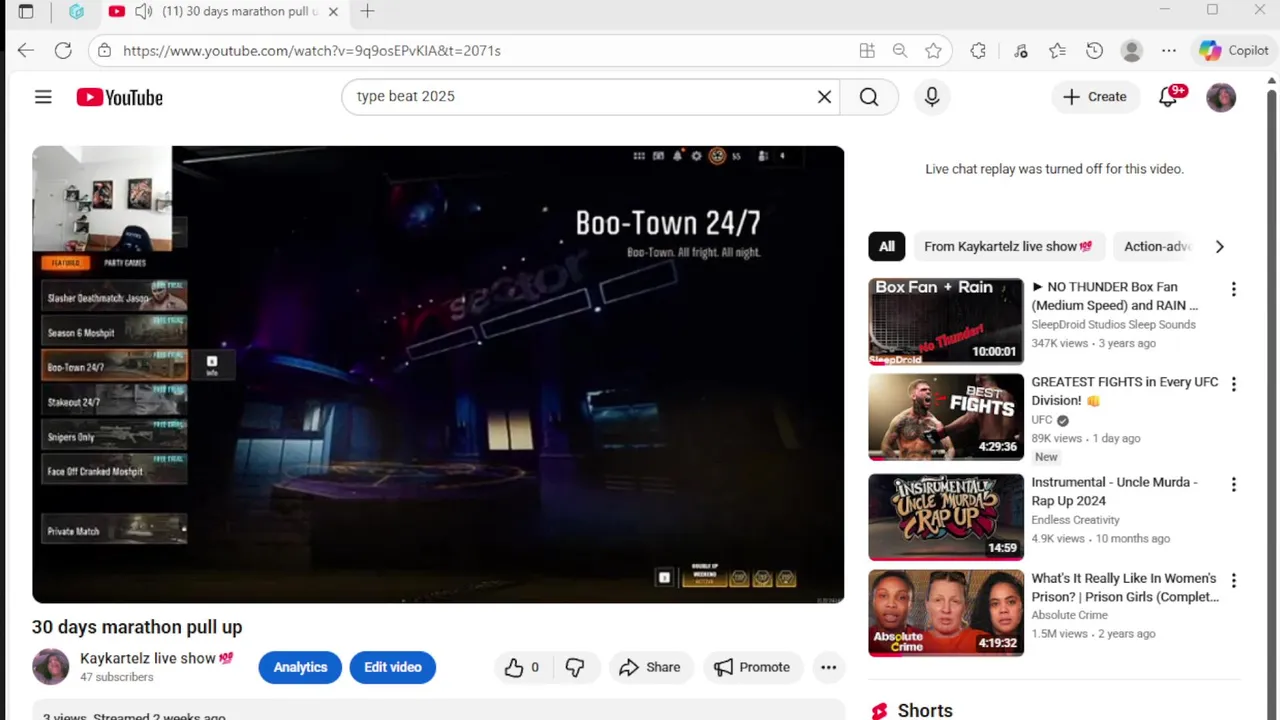Select the All filter chip
This screenshot has width=1280, height=720.
(887, 246)
